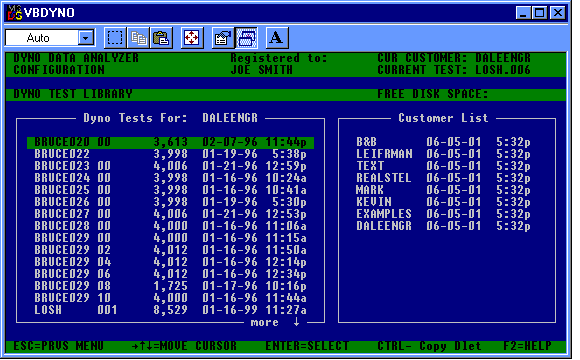This screenshot has height=360, width=580.
Task: Maximize the VBDYNO window
Action: coord(539,13)
